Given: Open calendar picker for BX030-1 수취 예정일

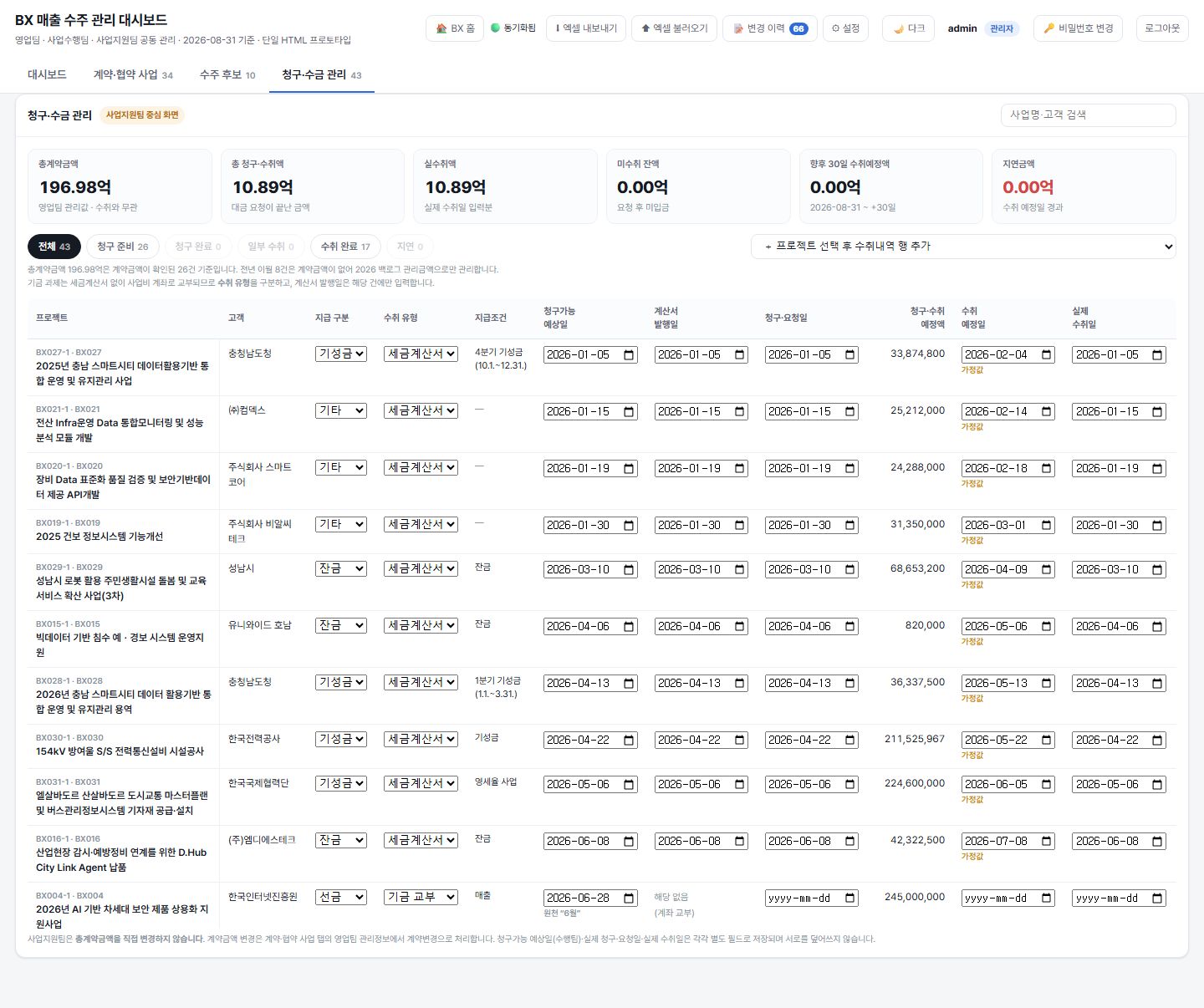Looking at the screenshot, I should (1047, 740).
